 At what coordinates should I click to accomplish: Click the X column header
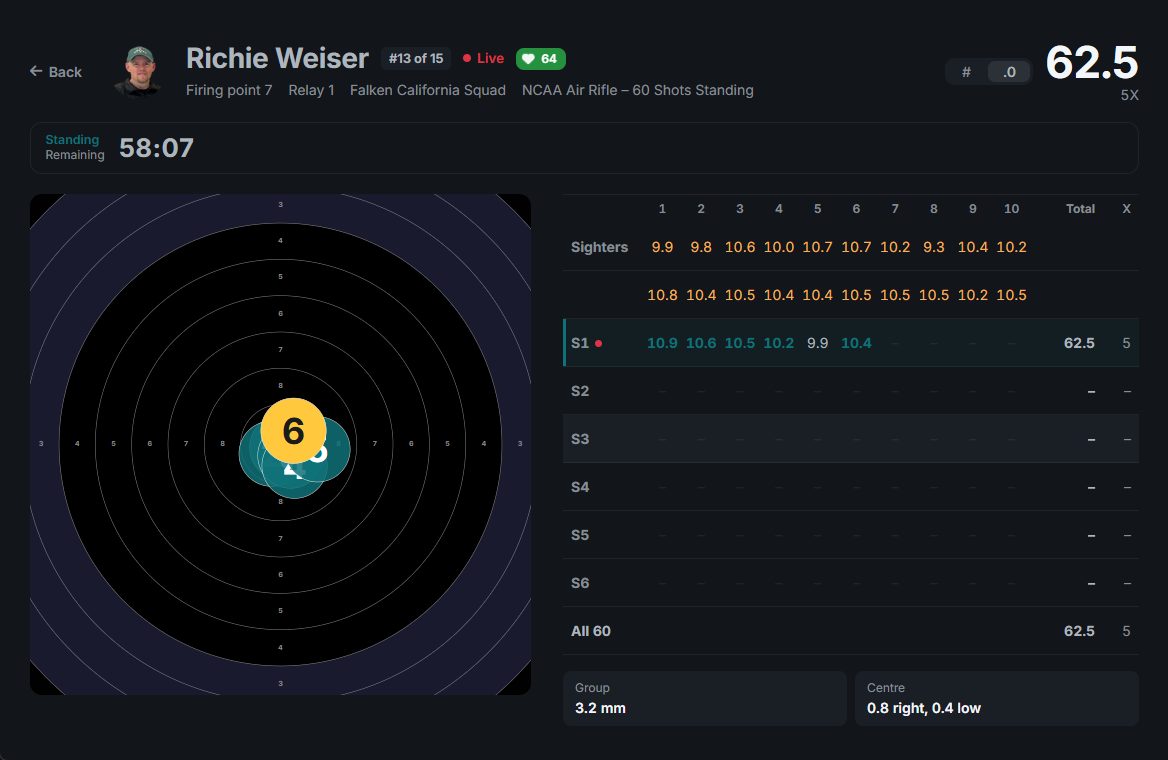[1126, 209]
